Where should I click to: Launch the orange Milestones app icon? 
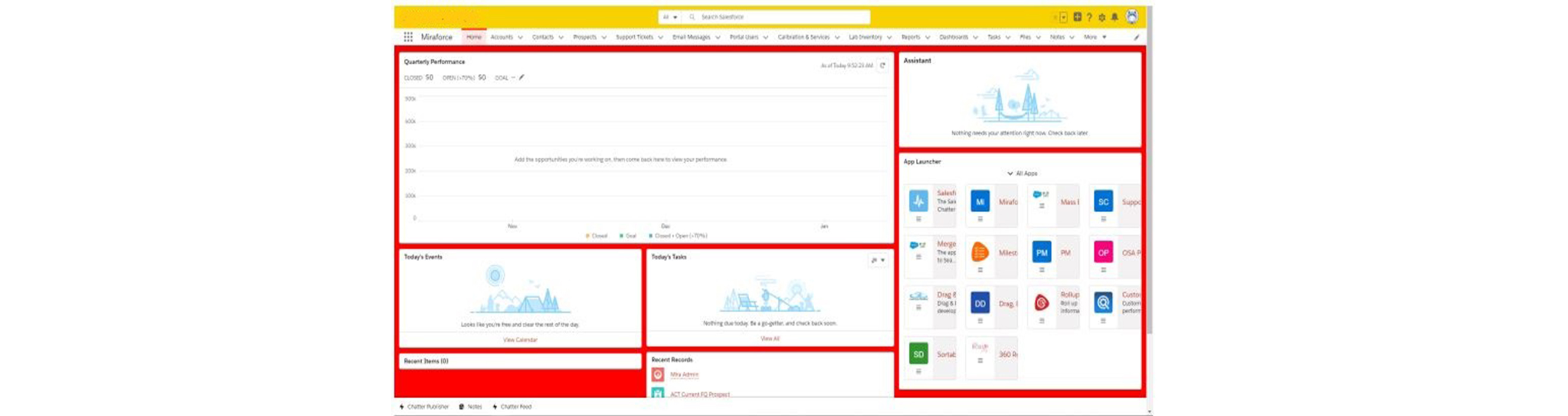[x=980, y=252]
